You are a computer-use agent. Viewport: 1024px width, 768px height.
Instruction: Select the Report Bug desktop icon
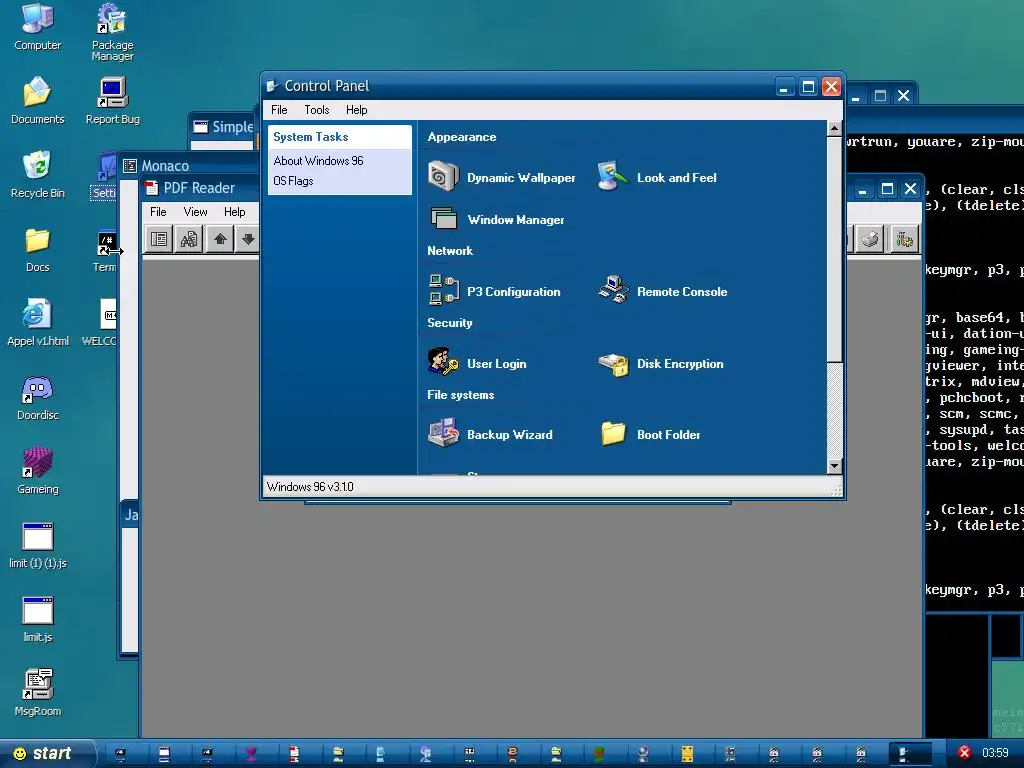pos(112,101)
